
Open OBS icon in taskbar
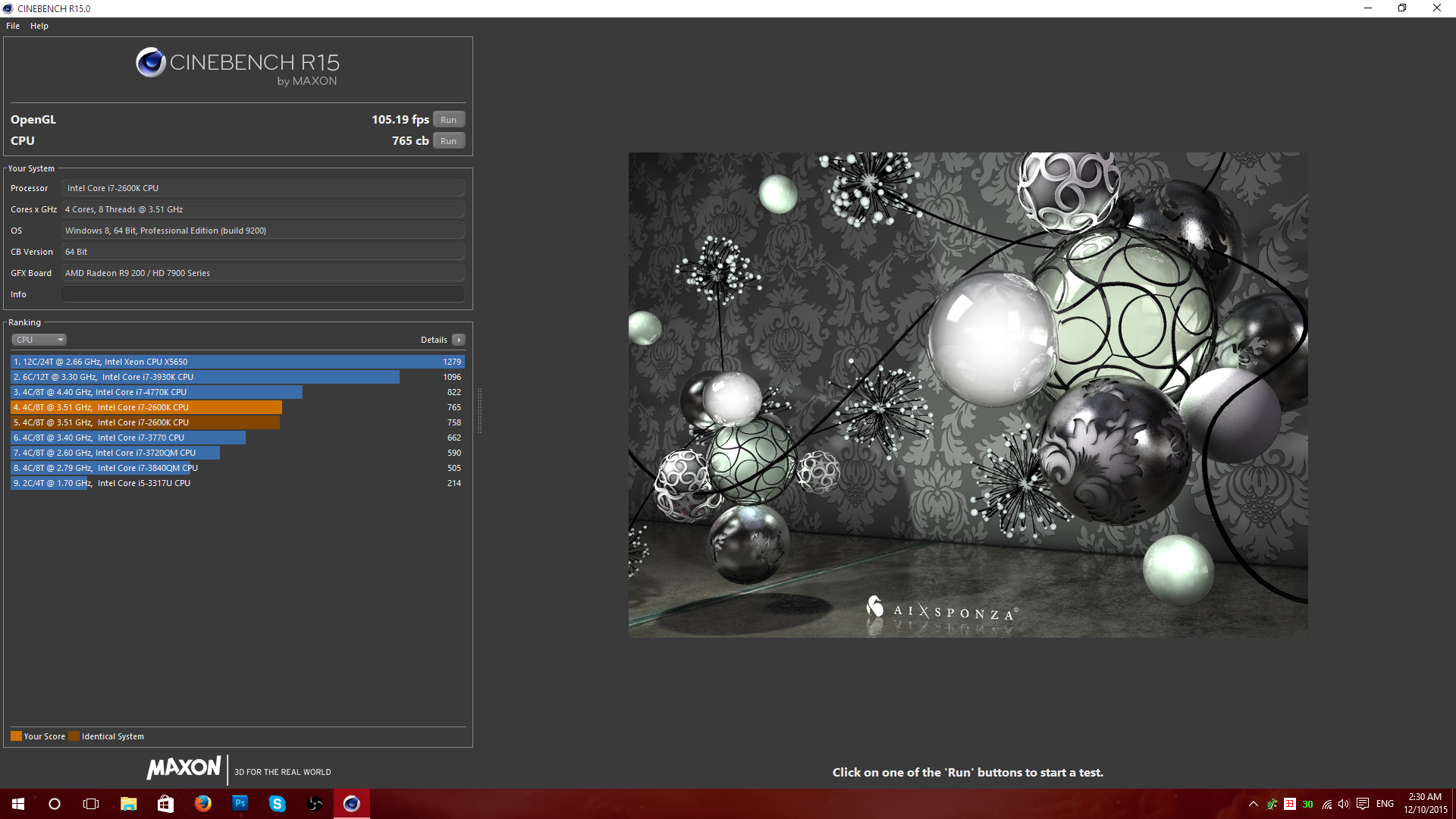click(314, 804)
